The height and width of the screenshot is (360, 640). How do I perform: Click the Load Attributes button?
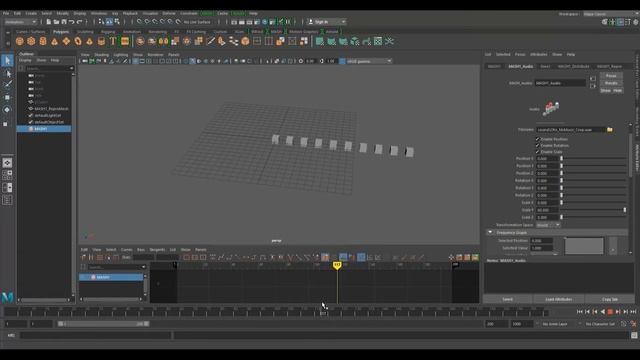[x=558, y=299]
